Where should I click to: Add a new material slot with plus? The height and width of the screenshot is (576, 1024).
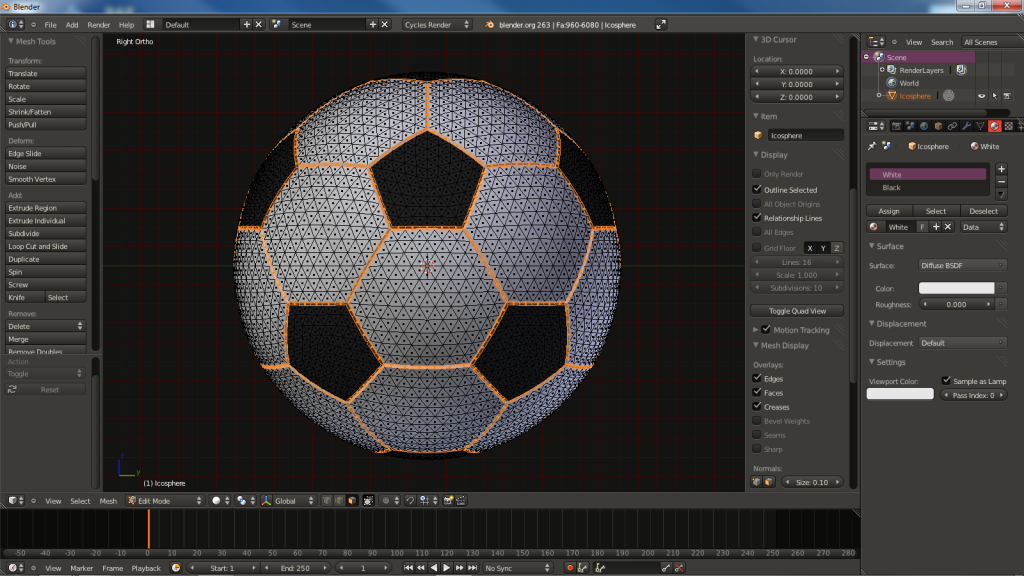[1001, 168]
